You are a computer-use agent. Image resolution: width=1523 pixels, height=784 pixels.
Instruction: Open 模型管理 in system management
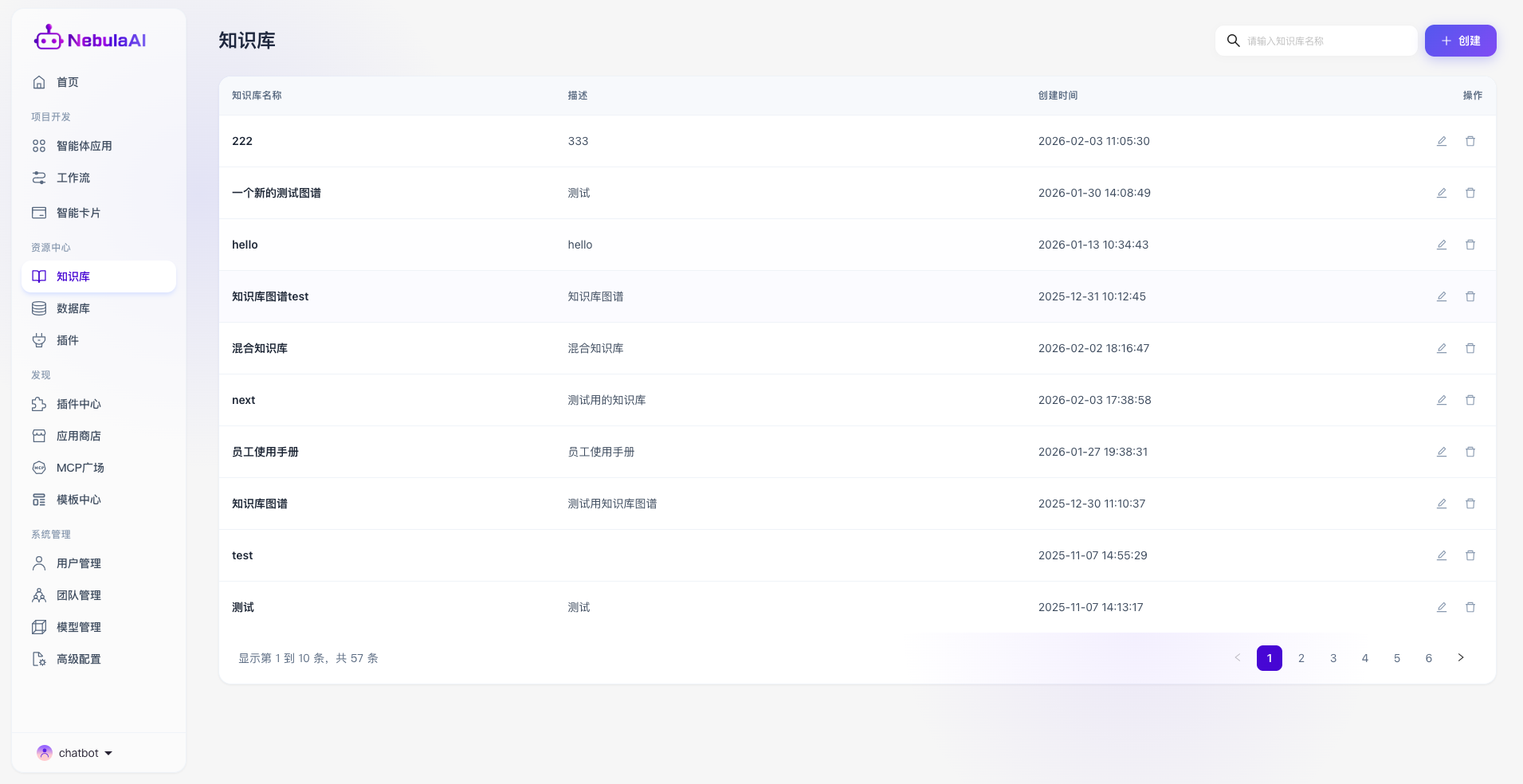point(78,627)
